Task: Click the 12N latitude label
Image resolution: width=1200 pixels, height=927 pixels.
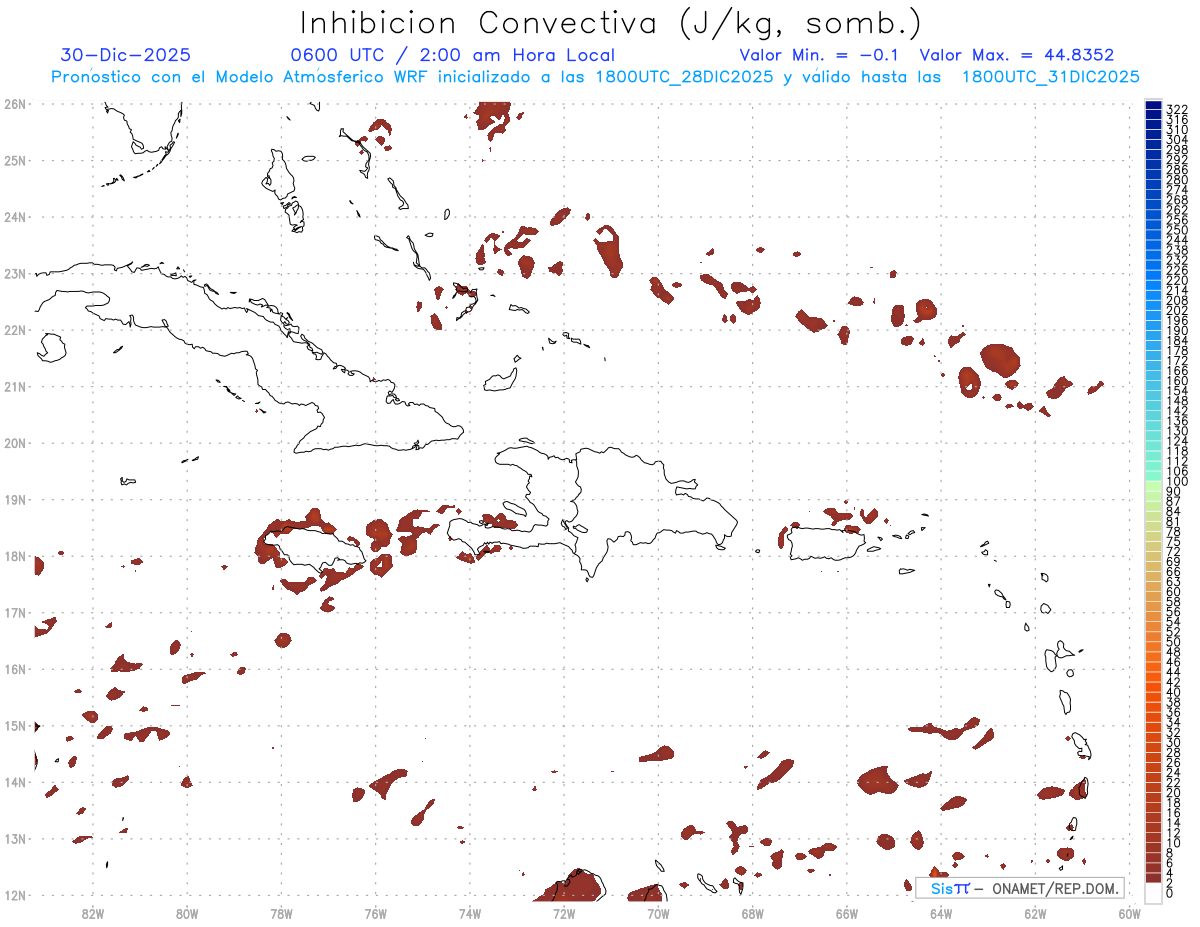Action: point(15,895)
